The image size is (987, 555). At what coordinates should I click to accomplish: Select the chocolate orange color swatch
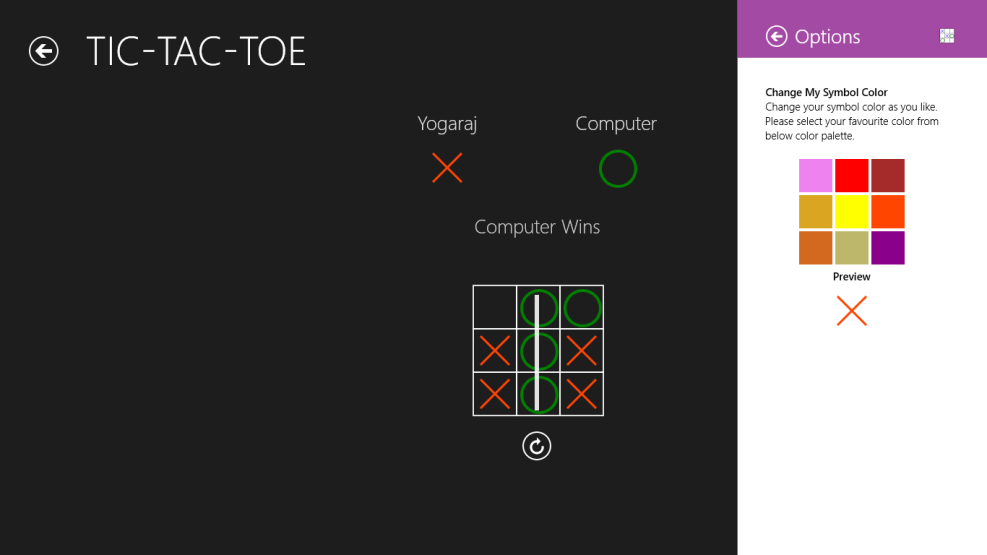click(816, 248)
